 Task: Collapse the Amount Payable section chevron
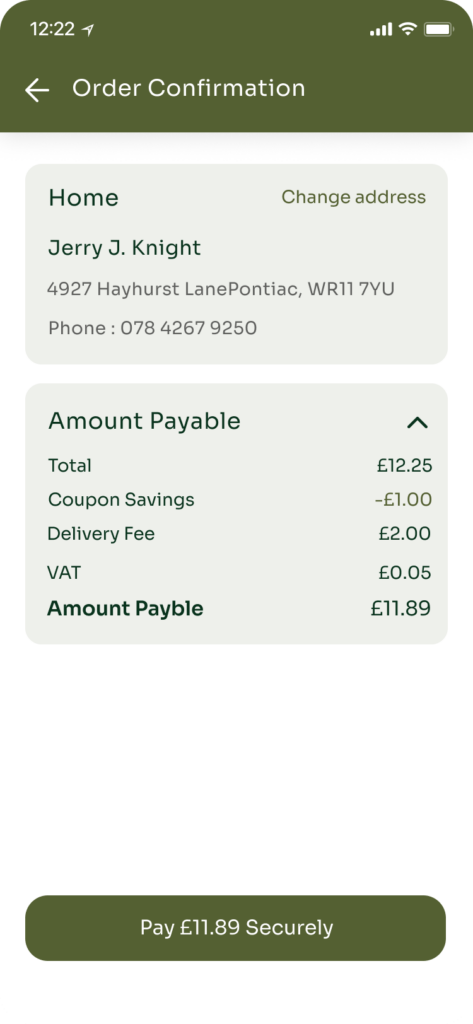[x=417, y=423]
